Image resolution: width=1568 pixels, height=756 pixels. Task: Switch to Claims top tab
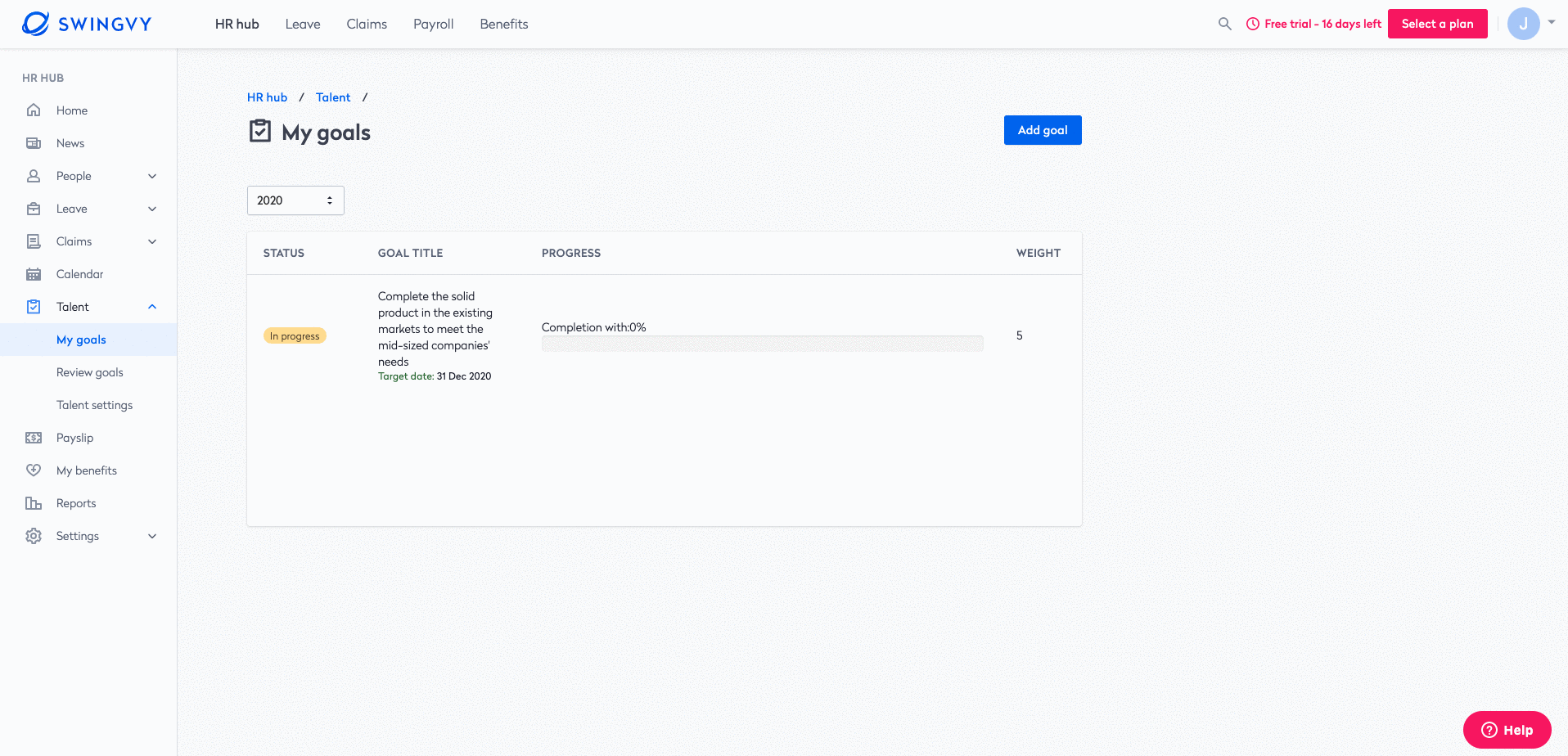(367, 24)
